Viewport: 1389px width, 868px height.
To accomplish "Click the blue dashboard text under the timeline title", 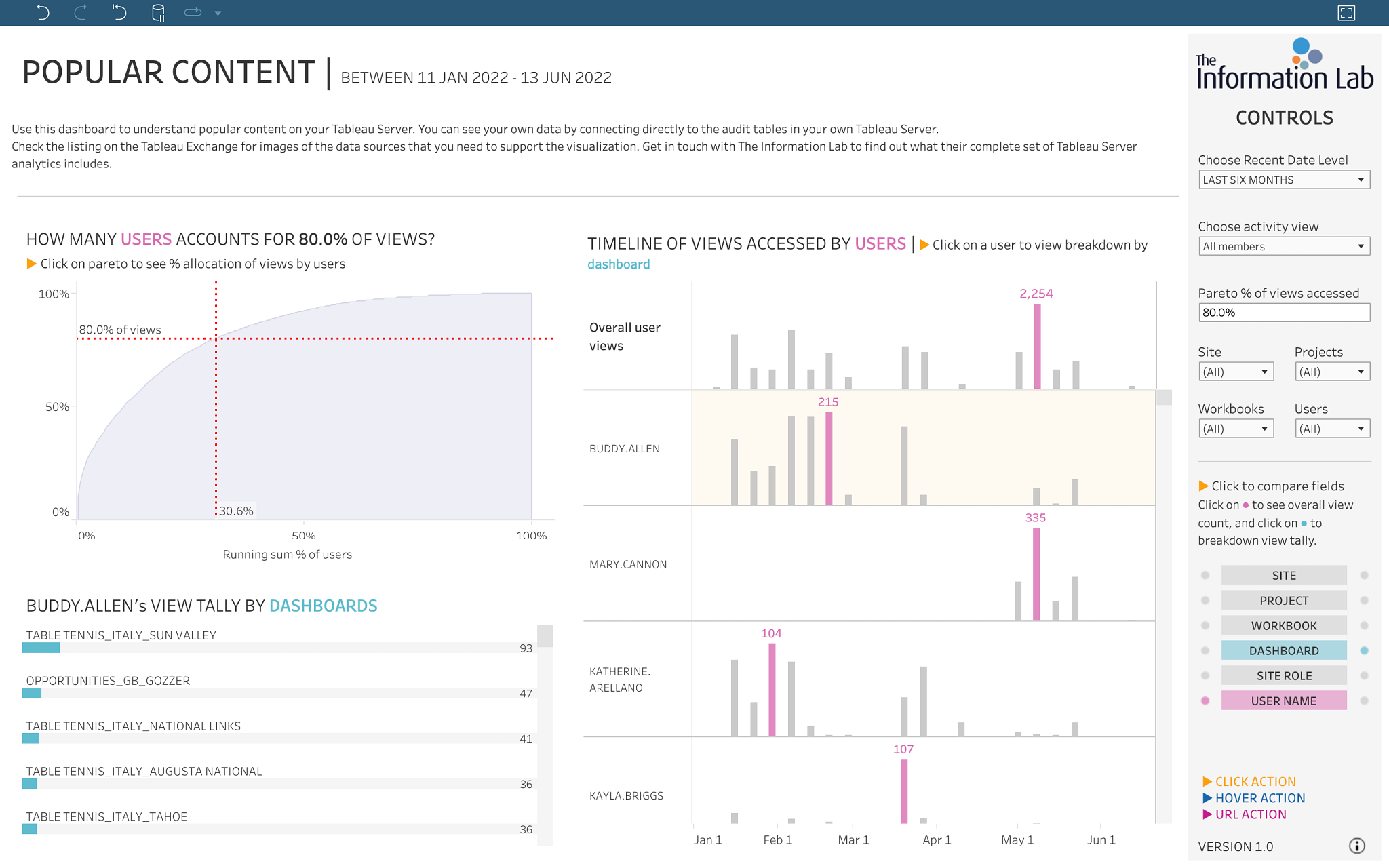I will (619, 264).
